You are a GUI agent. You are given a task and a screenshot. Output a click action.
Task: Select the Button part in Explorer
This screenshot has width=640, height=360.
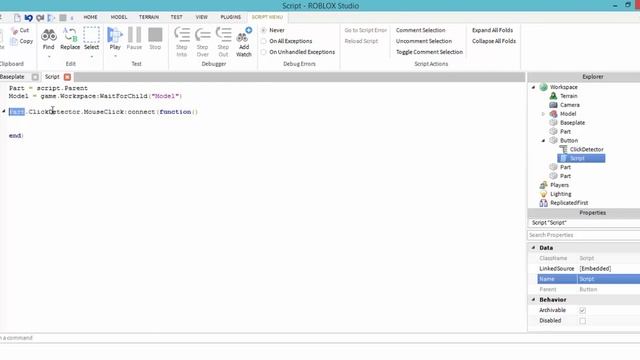point(569,140)
